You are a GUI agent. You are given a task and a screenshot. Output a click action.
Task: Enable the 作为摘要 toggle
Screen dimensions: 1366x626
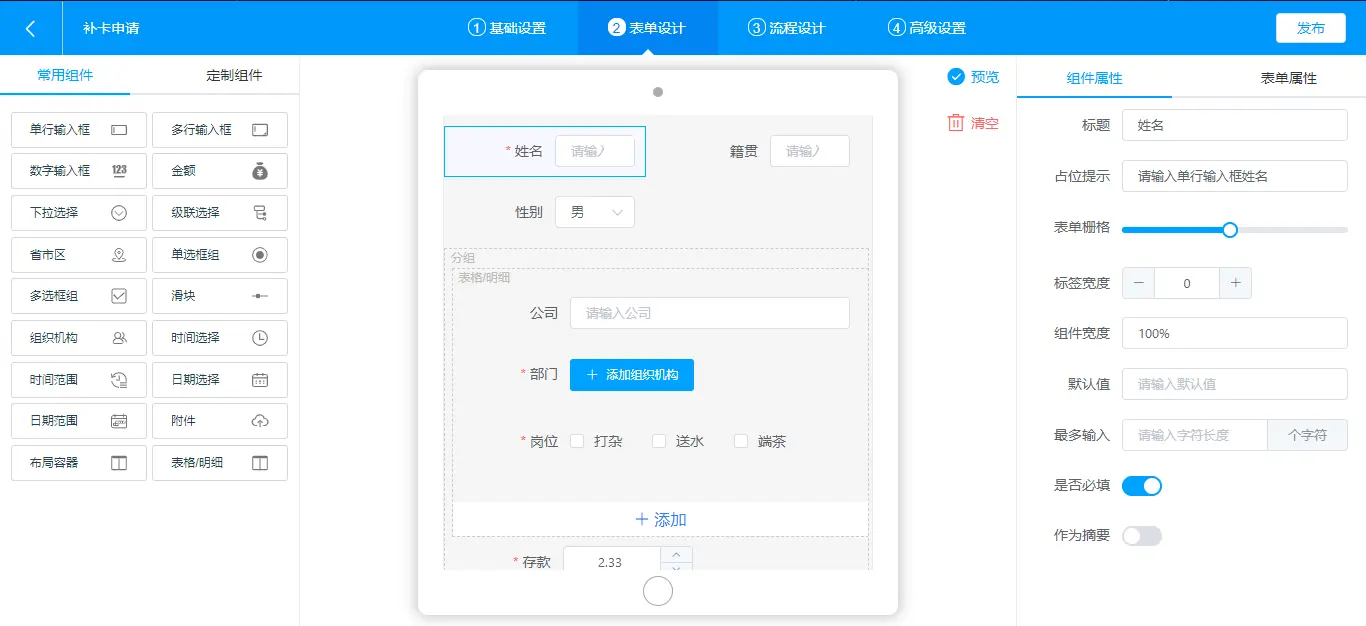pos(1141,535)
